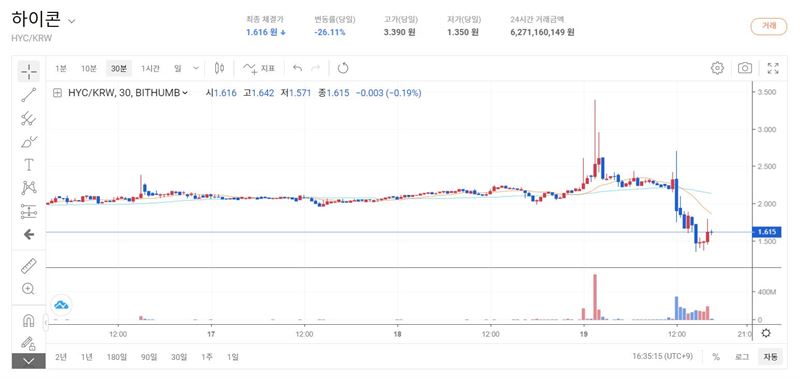Set the range to 2년
Viewport: 800px width, 378px height.
[x=61, y=357]
